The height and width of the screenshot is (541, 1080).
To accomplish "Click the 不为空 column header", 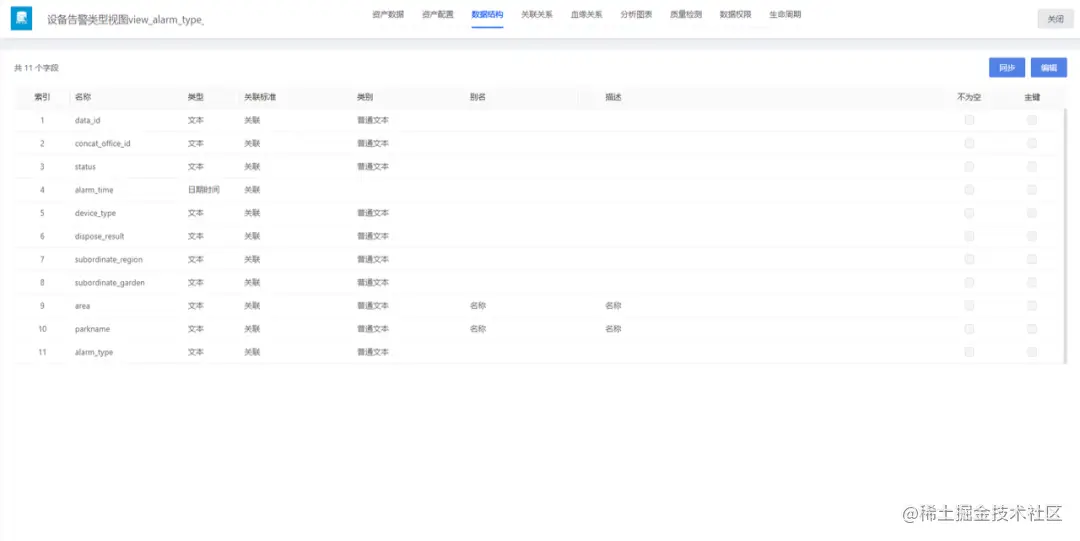I will point(969,97).
